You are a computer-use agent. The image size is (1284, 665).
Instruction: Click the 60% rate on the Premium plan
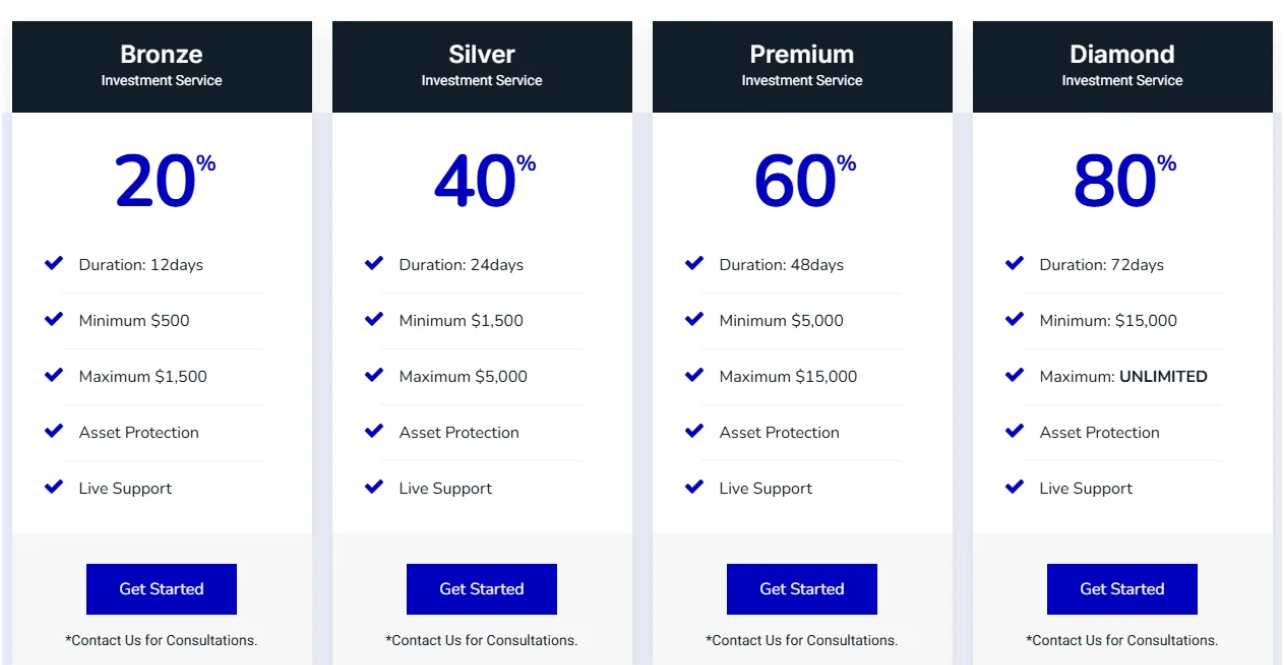click(804, 181)
